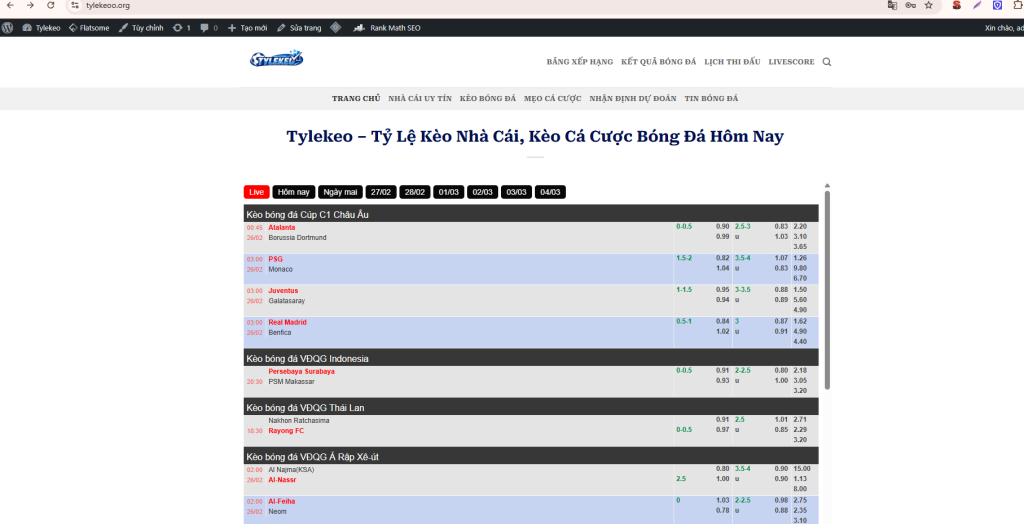Click the scrollbar up arrow of odds table

[827, 186]
